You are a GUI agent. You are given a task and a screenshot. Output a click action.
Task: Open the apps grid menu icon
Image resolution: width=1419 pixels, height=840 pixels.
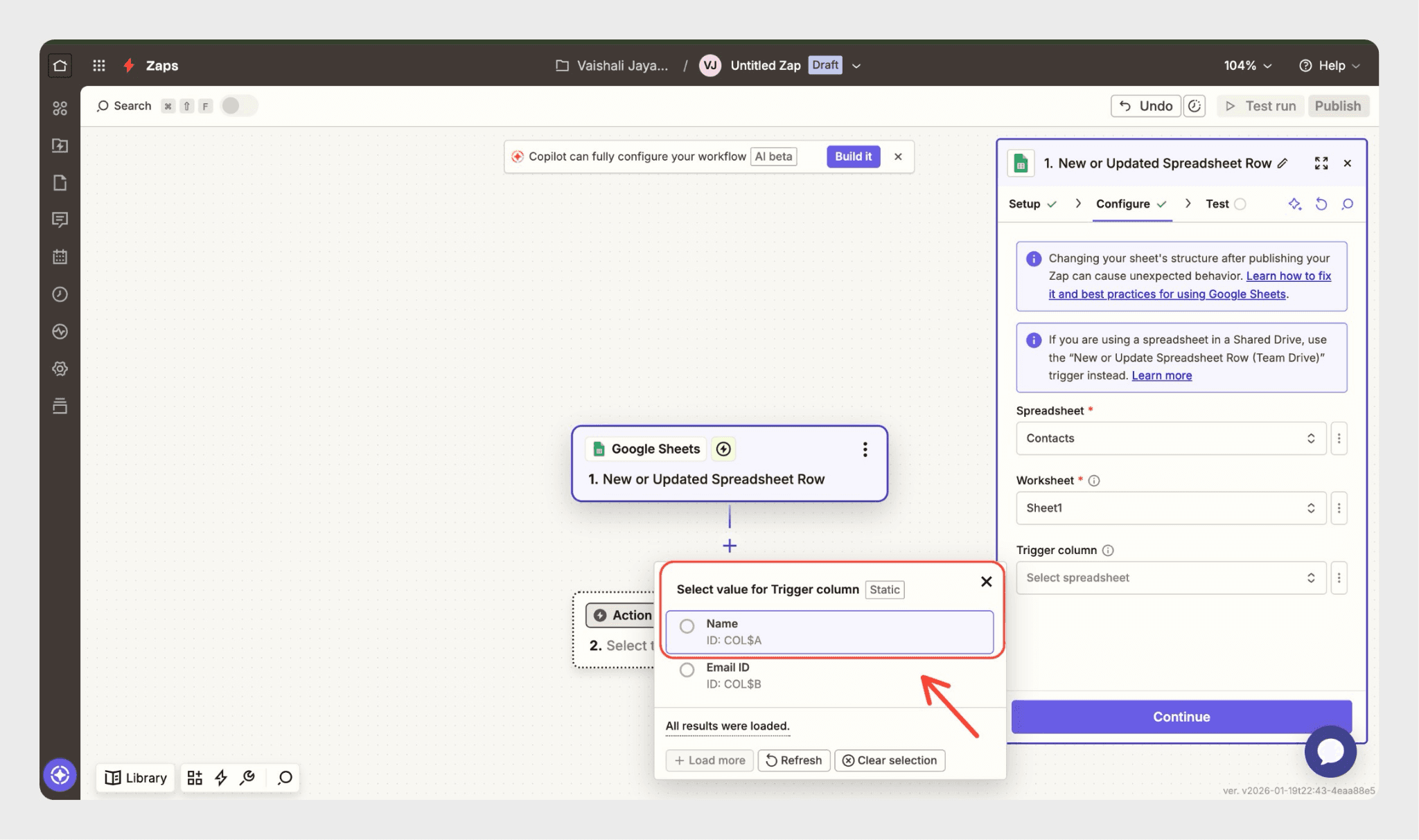(99, 66)
